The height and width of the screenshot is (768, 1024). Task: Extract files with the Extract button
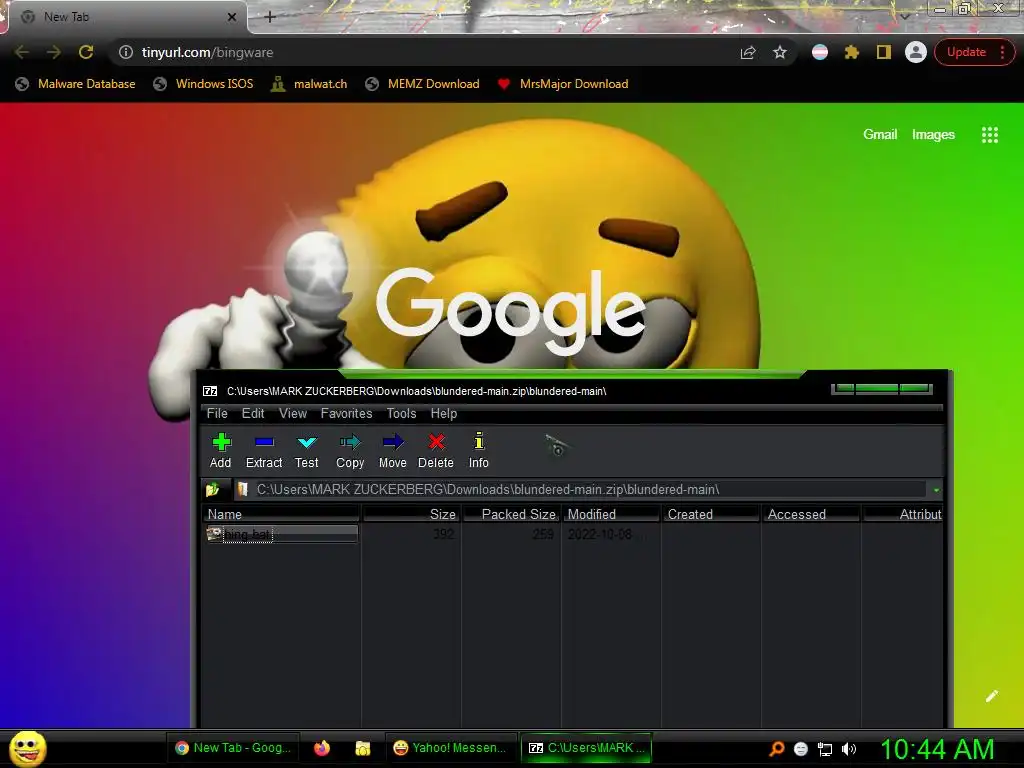tap(264, 451)
